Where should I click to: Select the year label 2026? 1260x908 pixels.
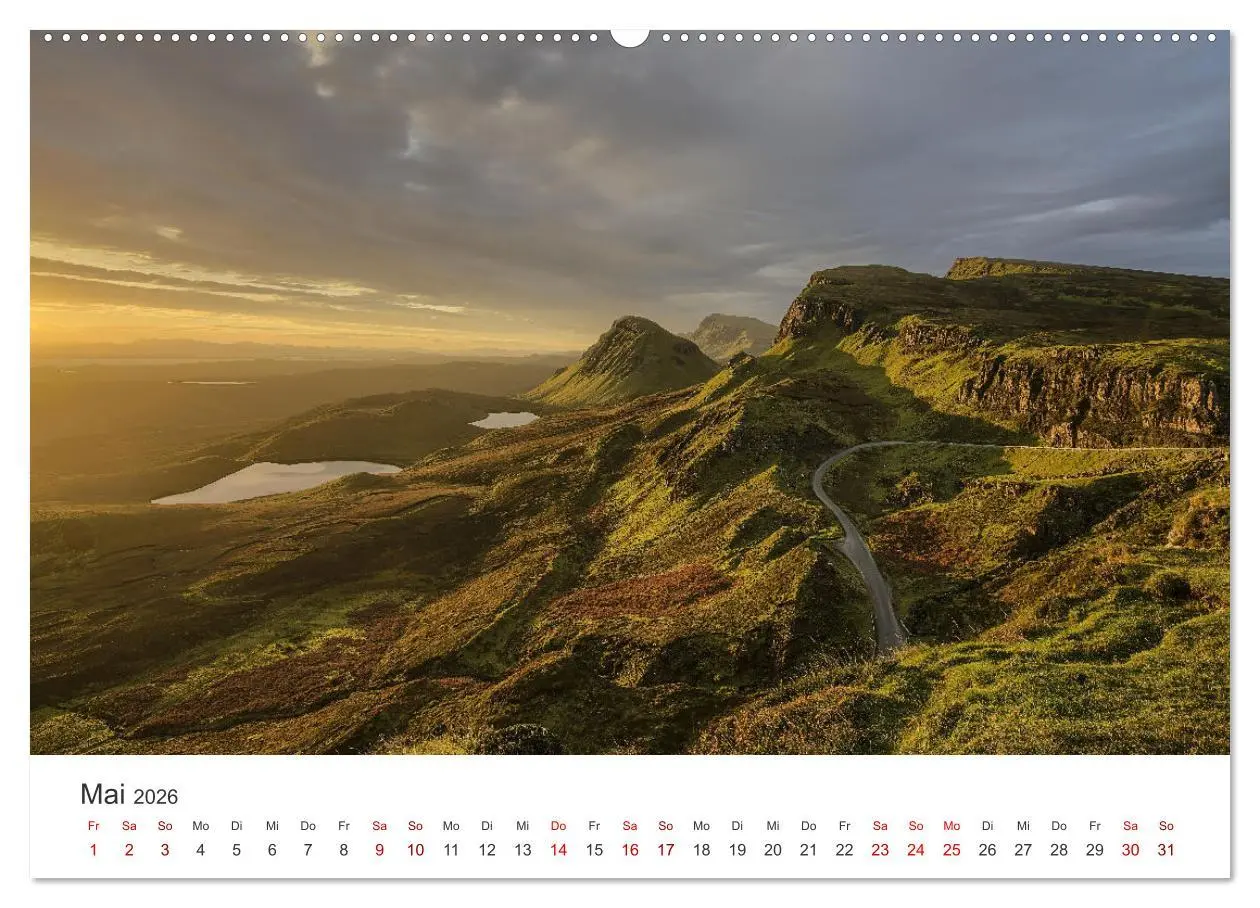pos(158,797)
